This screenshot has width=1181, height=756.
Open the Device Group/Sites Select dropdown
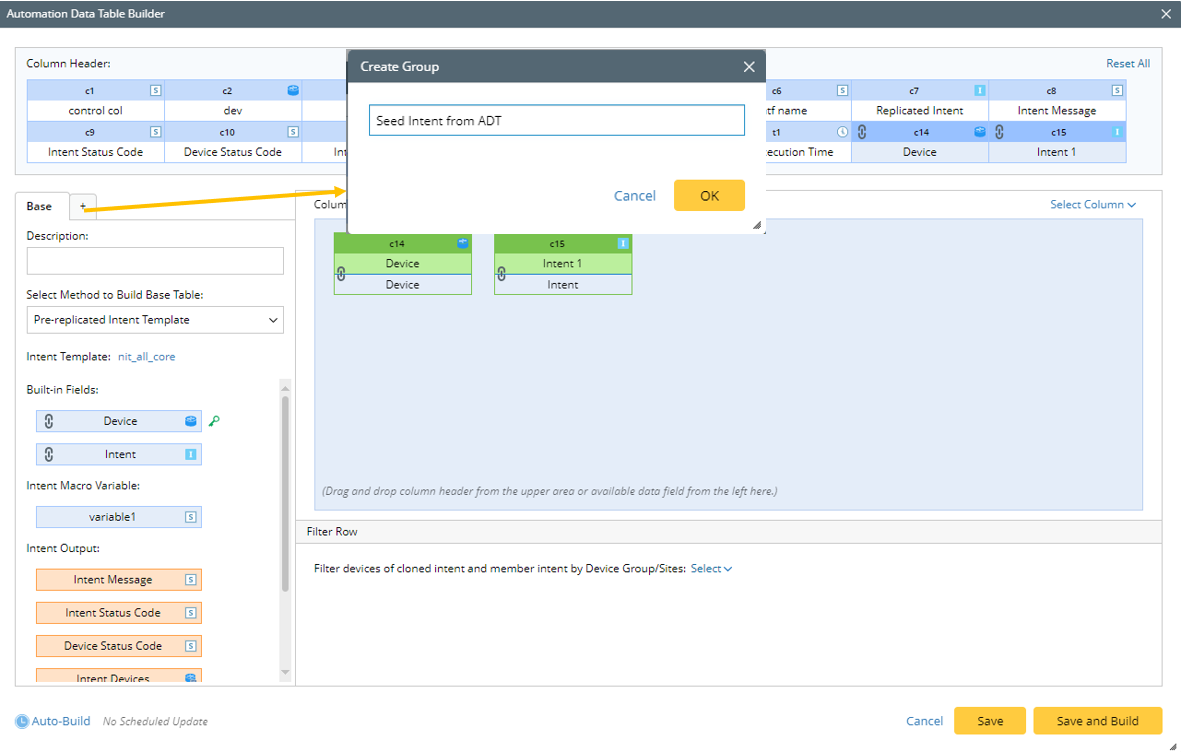(711, 569)
